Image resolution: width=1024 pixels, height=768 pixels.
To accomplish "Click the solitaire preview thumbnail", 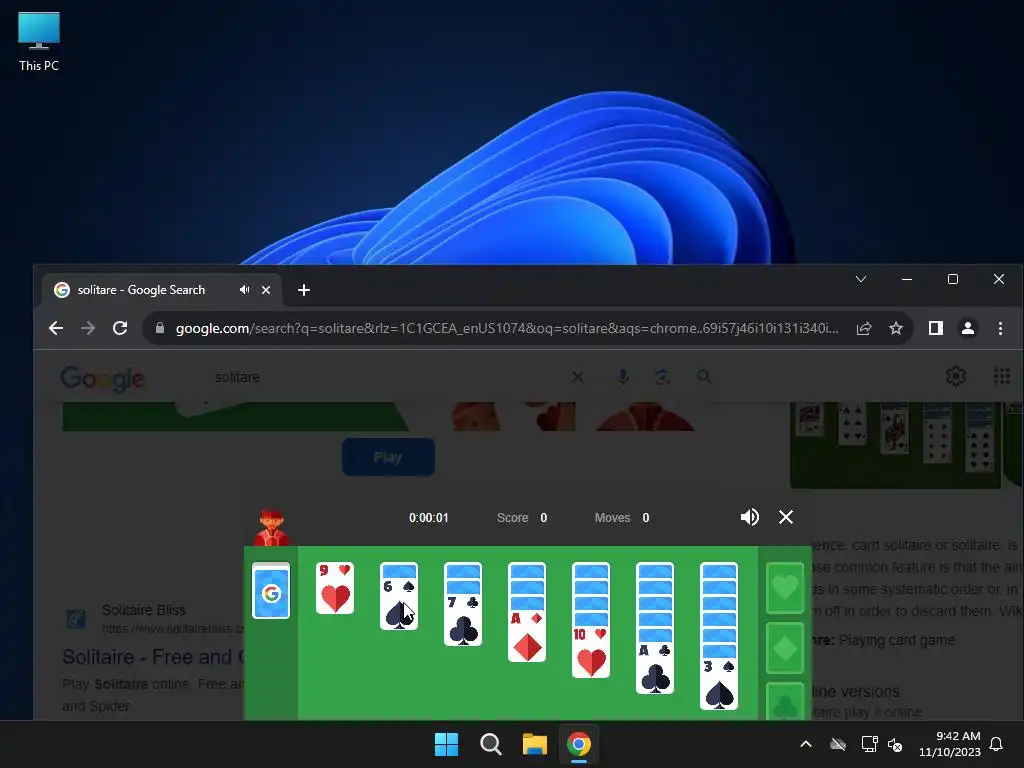I will 896,445.
